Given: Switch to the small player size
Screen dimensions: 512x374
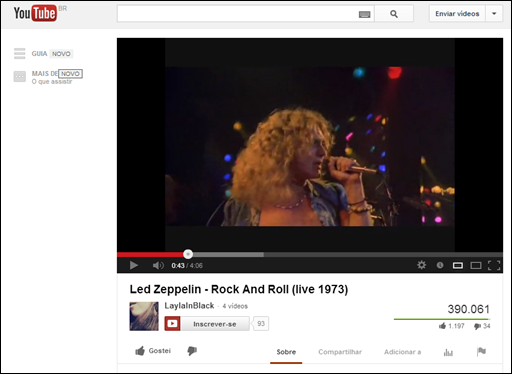Looking at the screenshot, I should coord(458,265).
